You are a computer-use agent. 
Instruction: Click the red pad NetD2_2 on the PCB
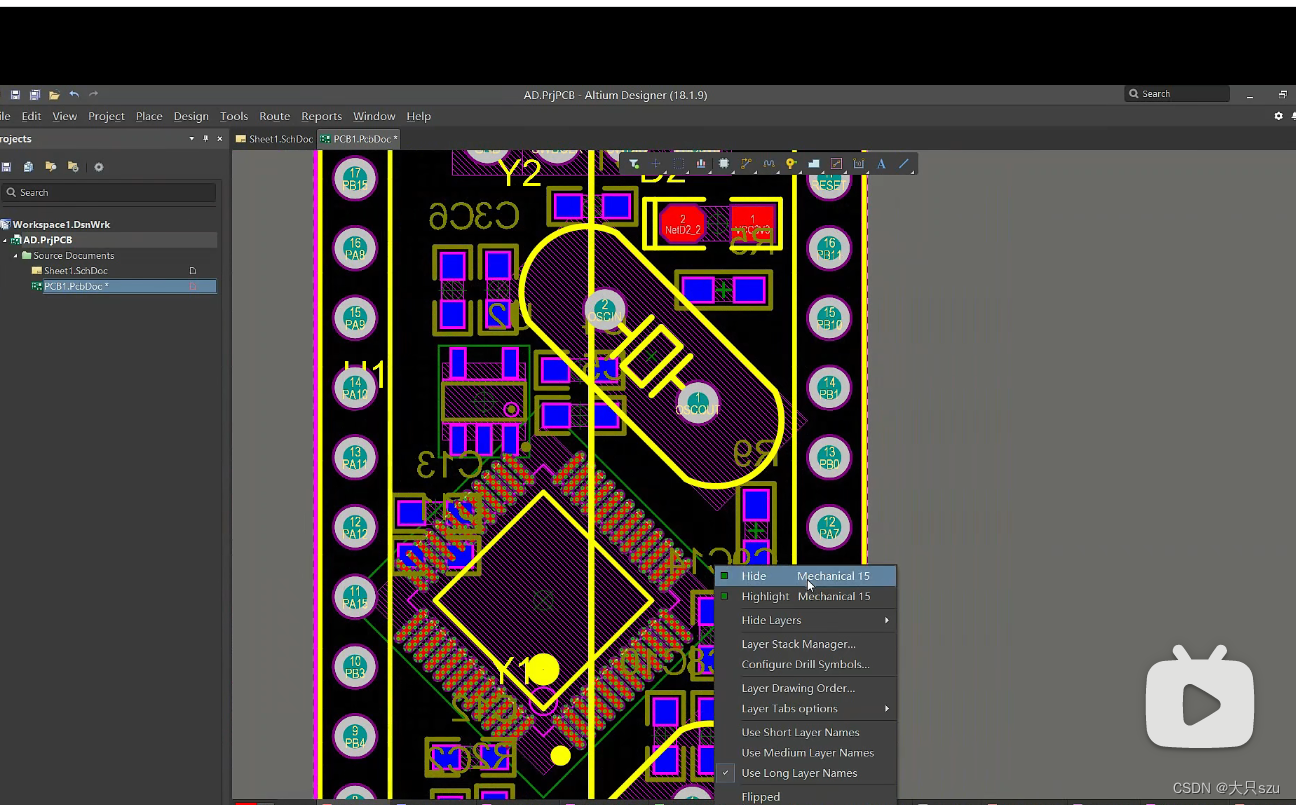(683, 224)
